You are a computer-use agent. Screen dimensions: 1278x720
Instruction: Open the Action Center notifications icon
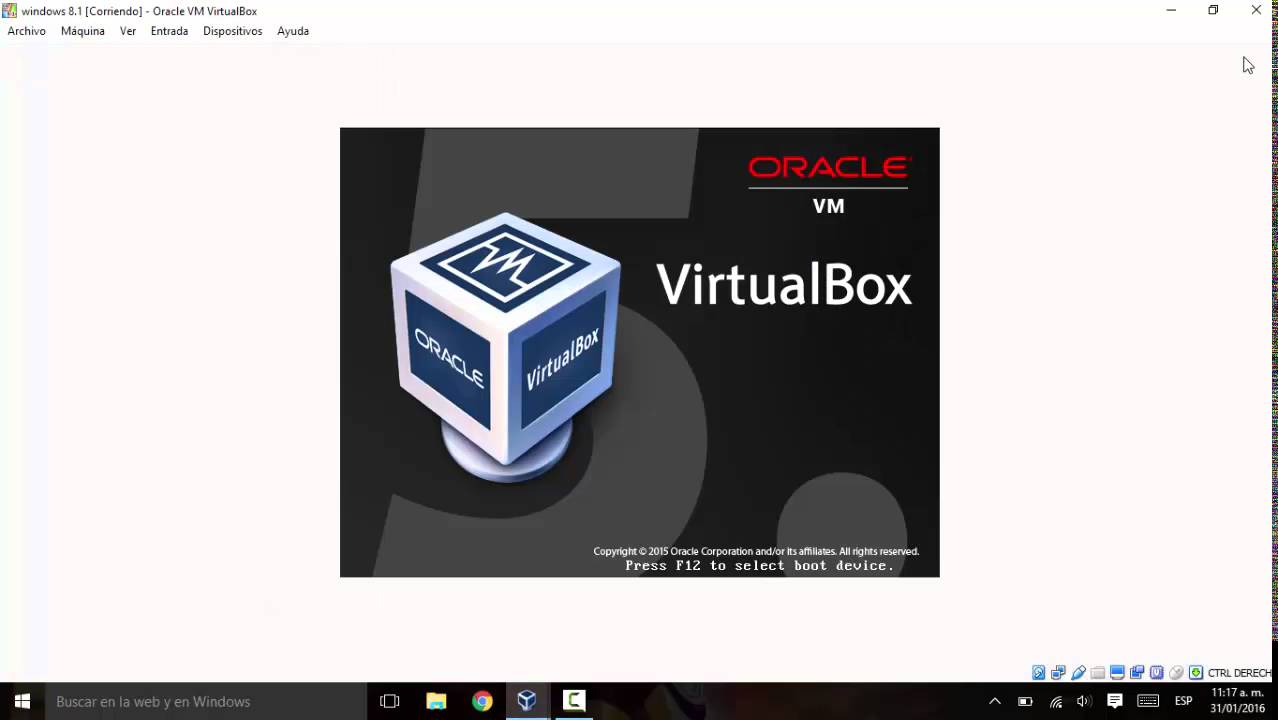1115,701
